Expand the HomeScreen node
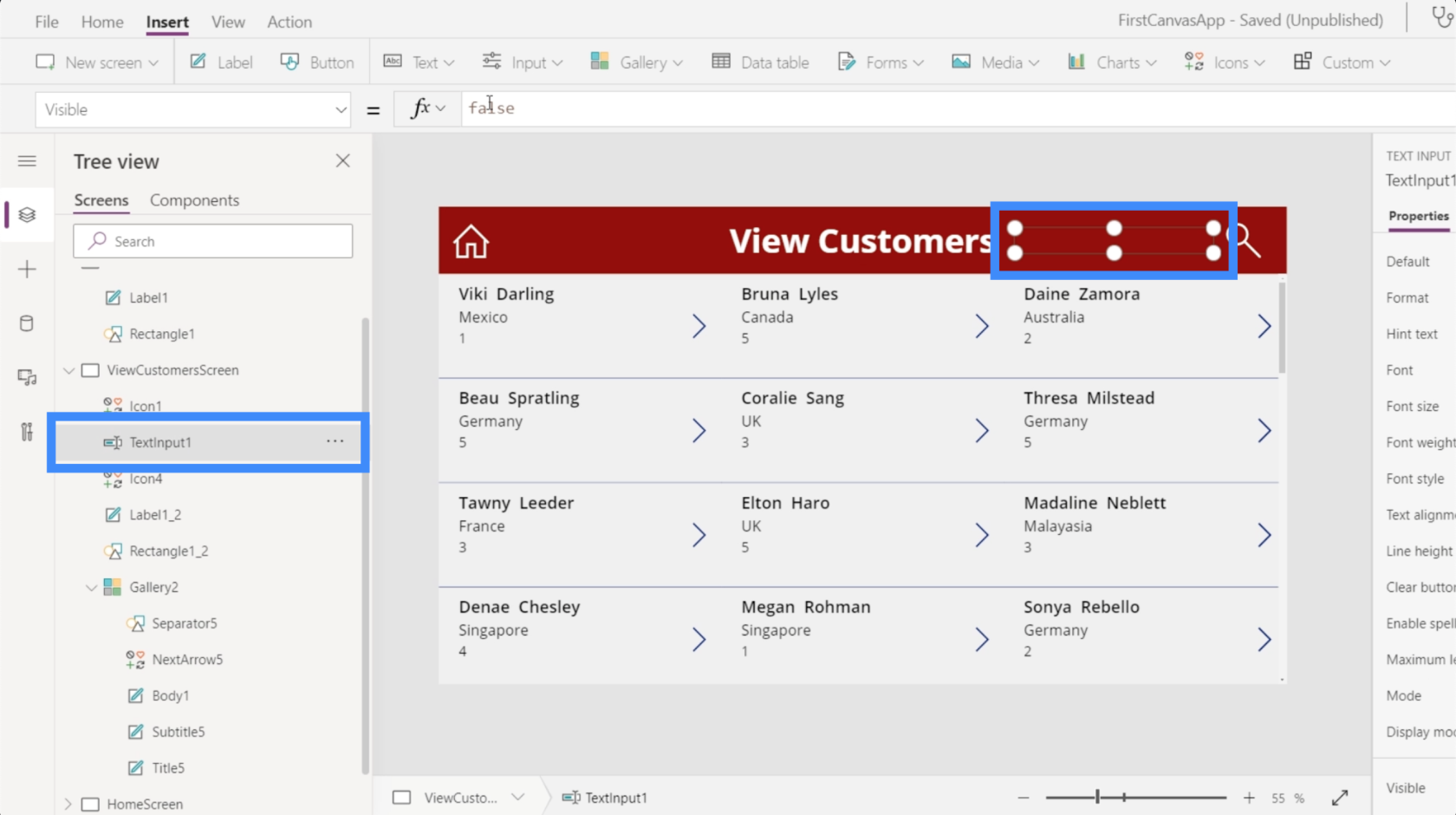Image resolution: width=1456 pixels, height=815 pixels. click(x=68, y=805)
